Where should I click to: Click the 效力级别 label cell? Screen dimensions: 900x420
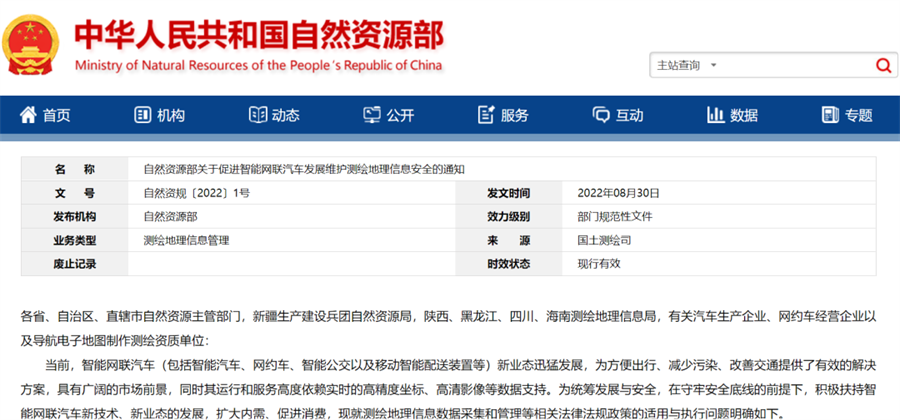coord(509,217)
